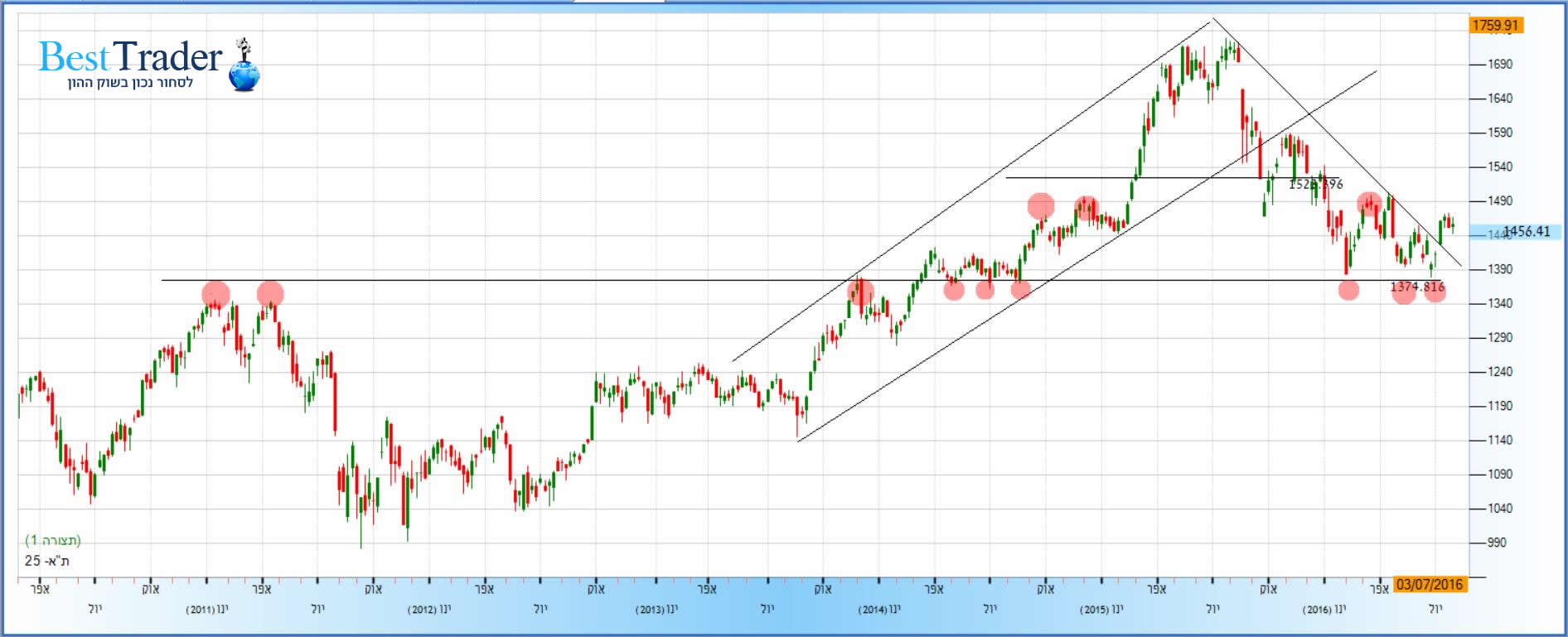Image resolution: width=1568 pixels, height=637 pixels.
Task: Click the 990 value on price axis
Action: 1497,543
